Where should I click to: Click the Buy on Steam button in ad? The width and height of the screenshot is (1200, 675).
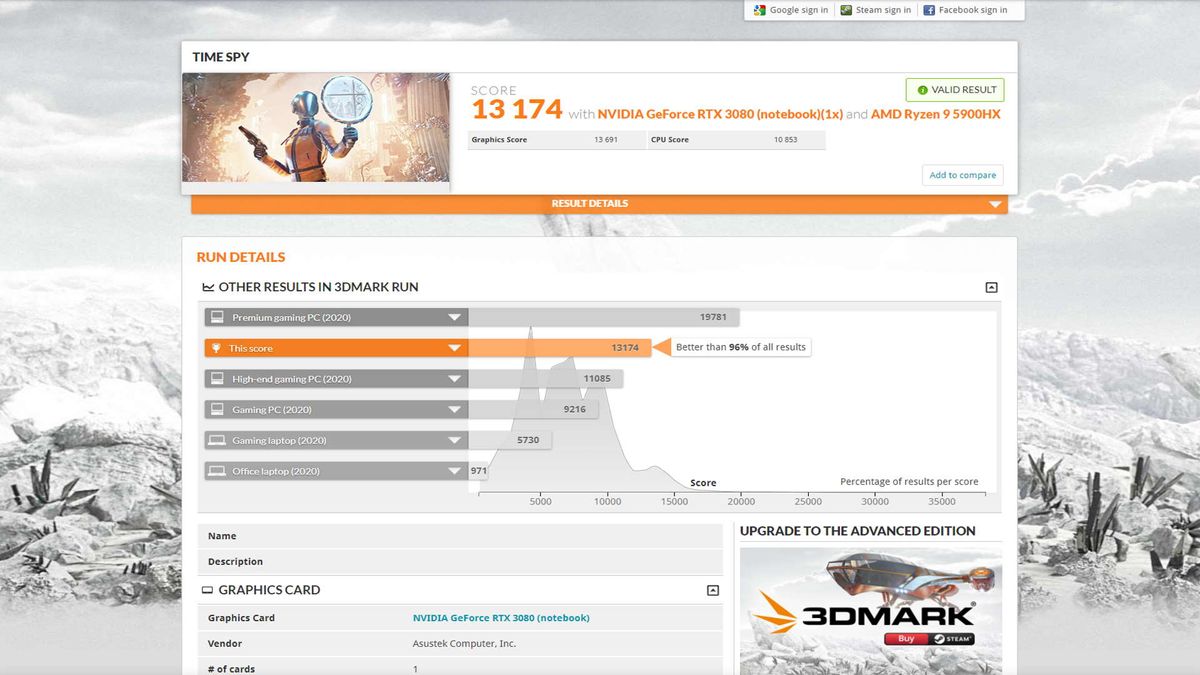pyautogui.click(x=929, y=639)
